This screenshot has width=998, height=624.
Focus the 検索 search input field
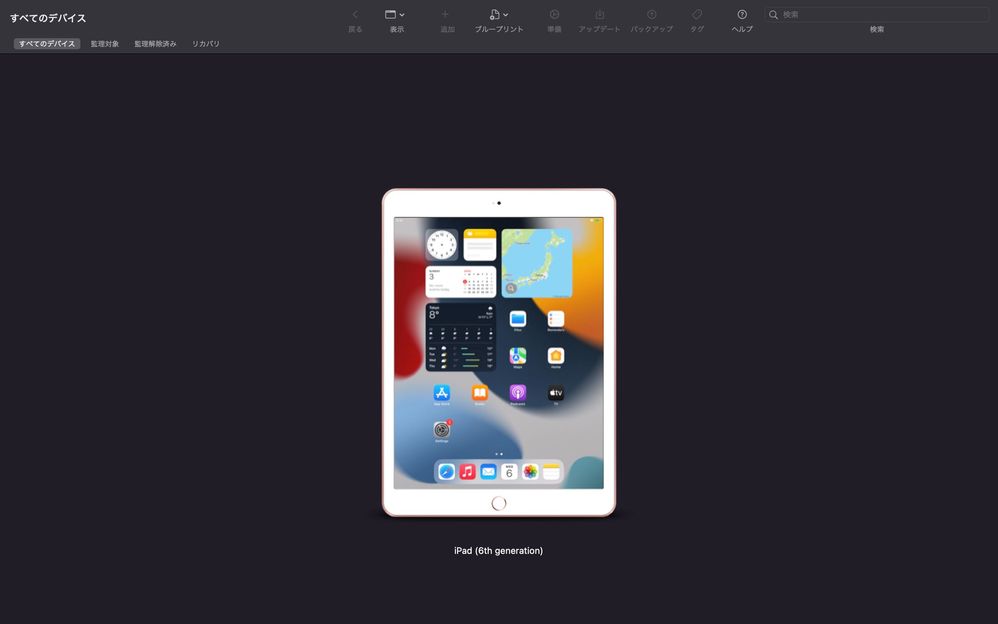[x=876, y=15]
